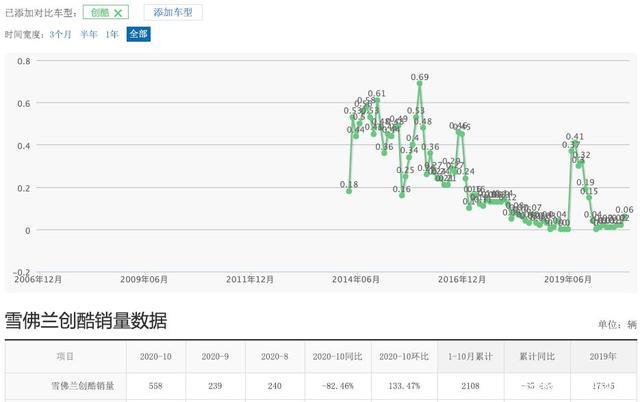Image resolution: width=640 pixels, height=402 pixels.
Task: Click the 2011年12月 axis label
Action: click(x=250, y=280)
